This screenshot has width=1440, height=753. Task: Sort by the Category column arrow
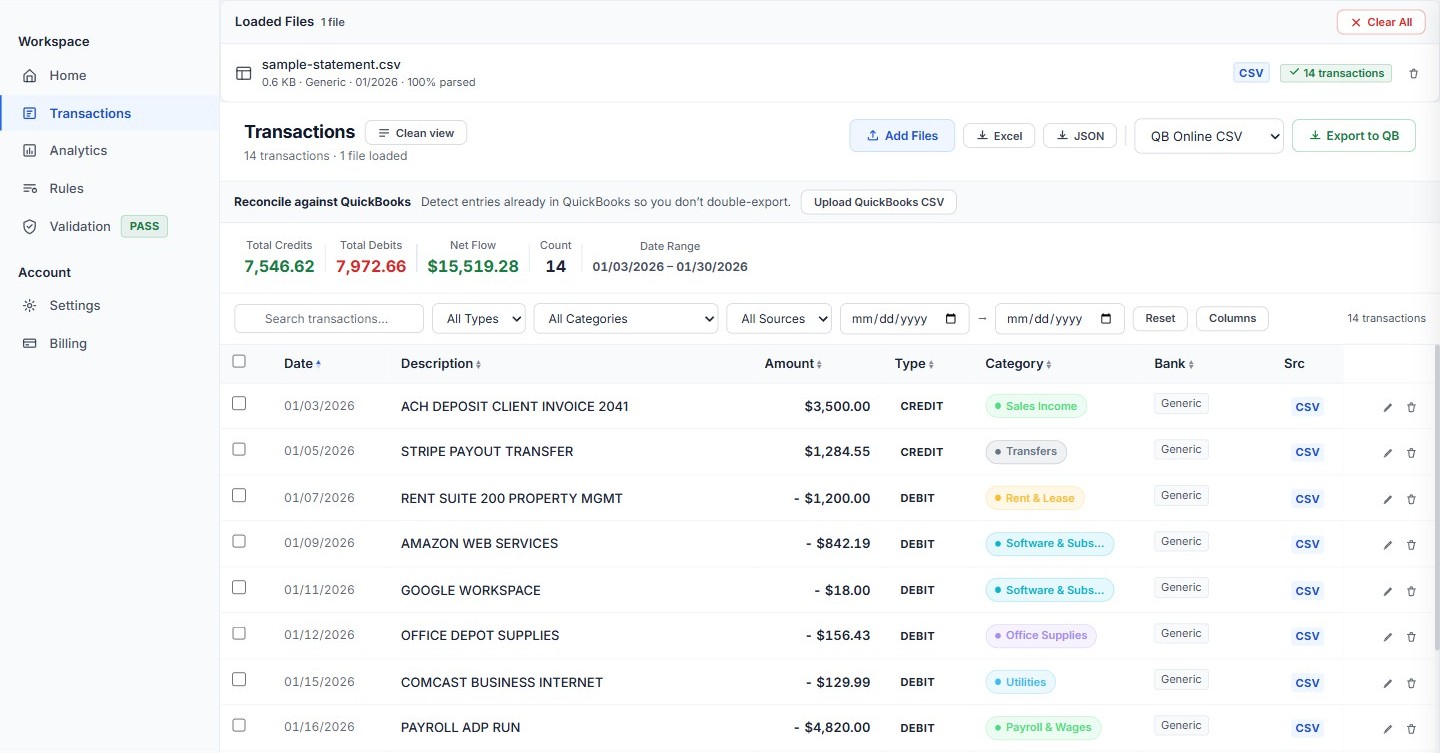coord(1049,364)
